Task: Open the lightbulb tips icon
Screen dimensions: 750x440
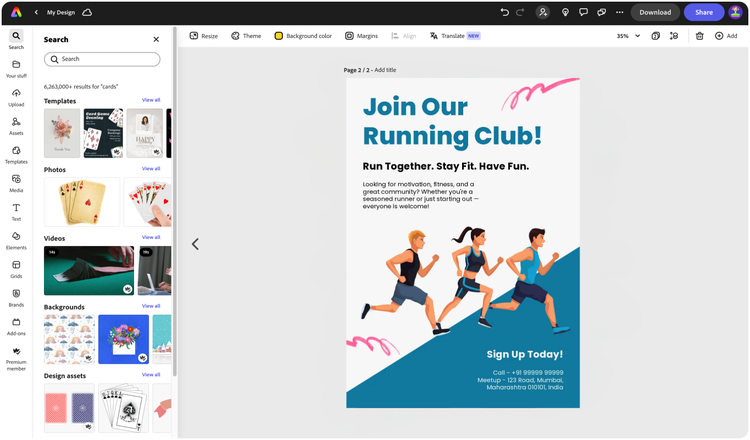Action: [x=565, y=12]
